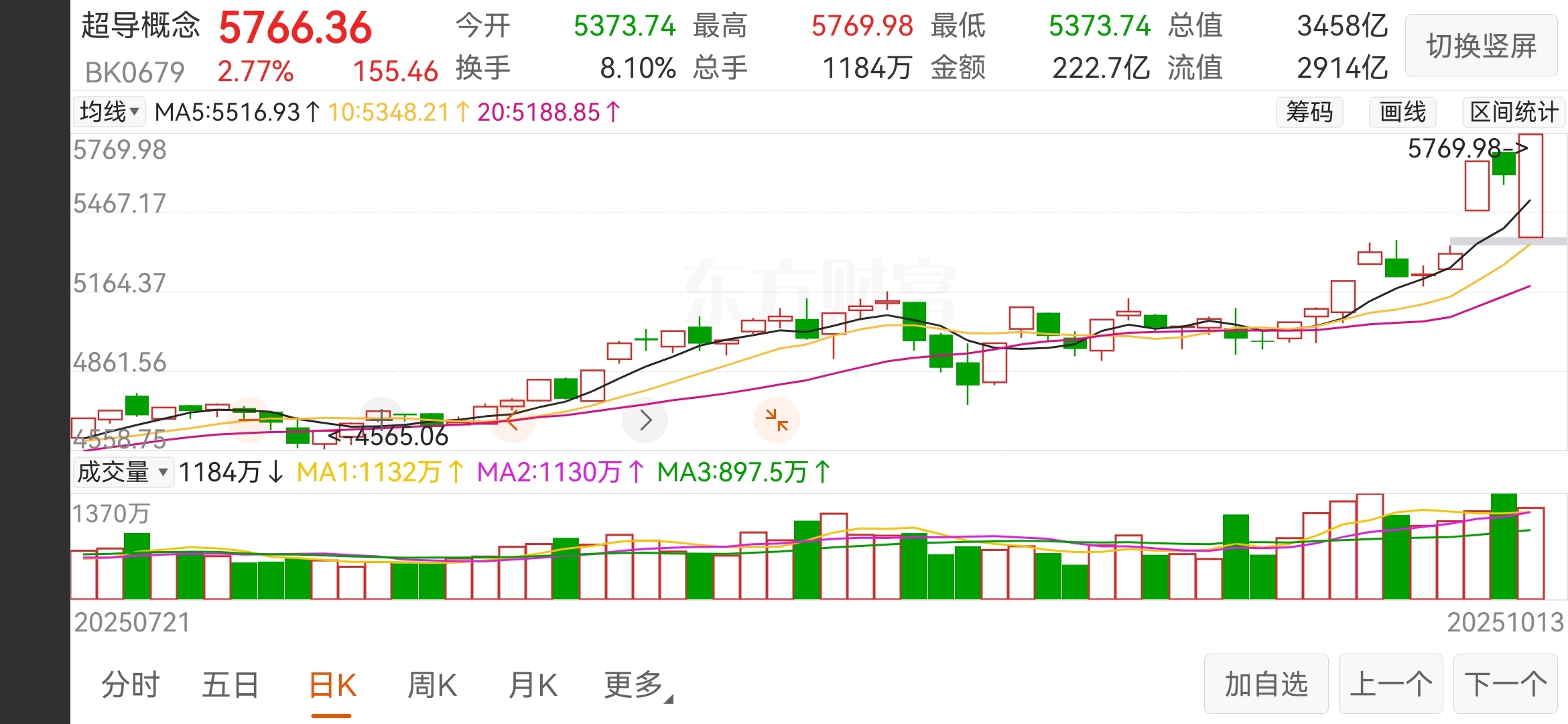1568x724 pixels.
Task: Toggle the 画线 drawing mode
Action: 1402,112
